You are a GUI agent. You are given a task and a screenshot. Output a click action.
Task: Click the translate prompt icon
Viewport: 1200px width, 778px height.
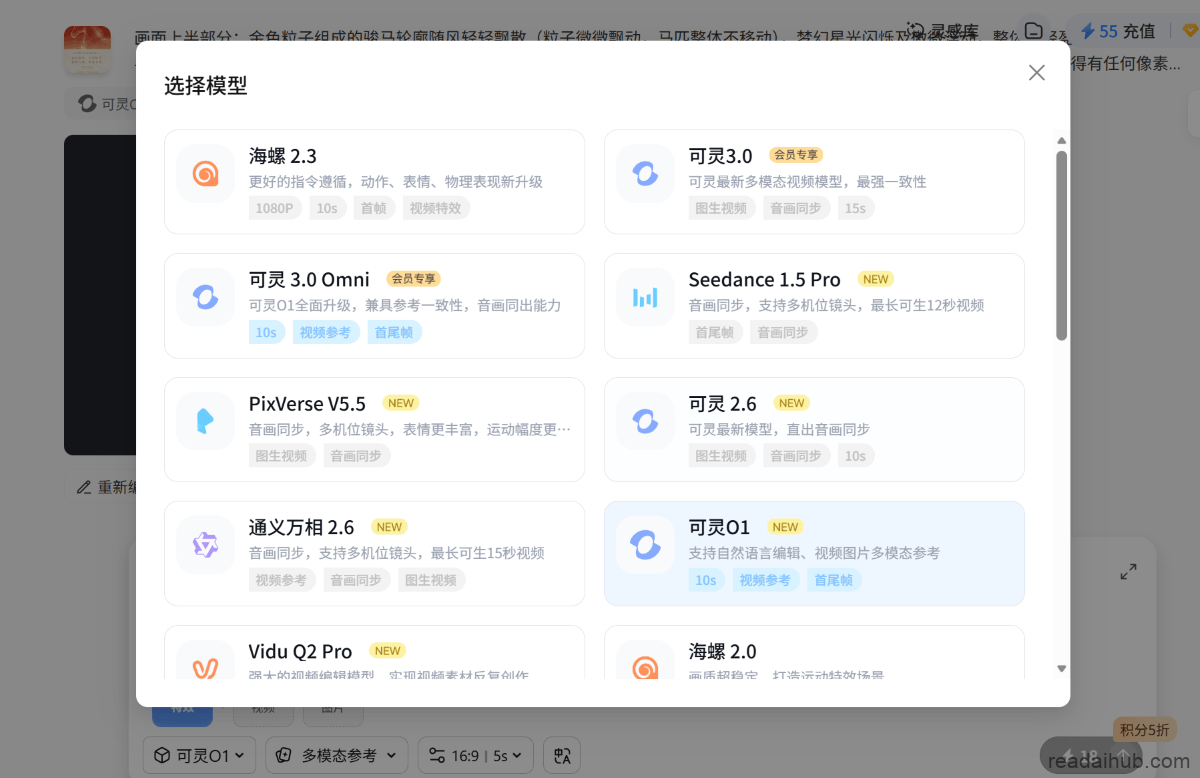click(x=562, y=756)
